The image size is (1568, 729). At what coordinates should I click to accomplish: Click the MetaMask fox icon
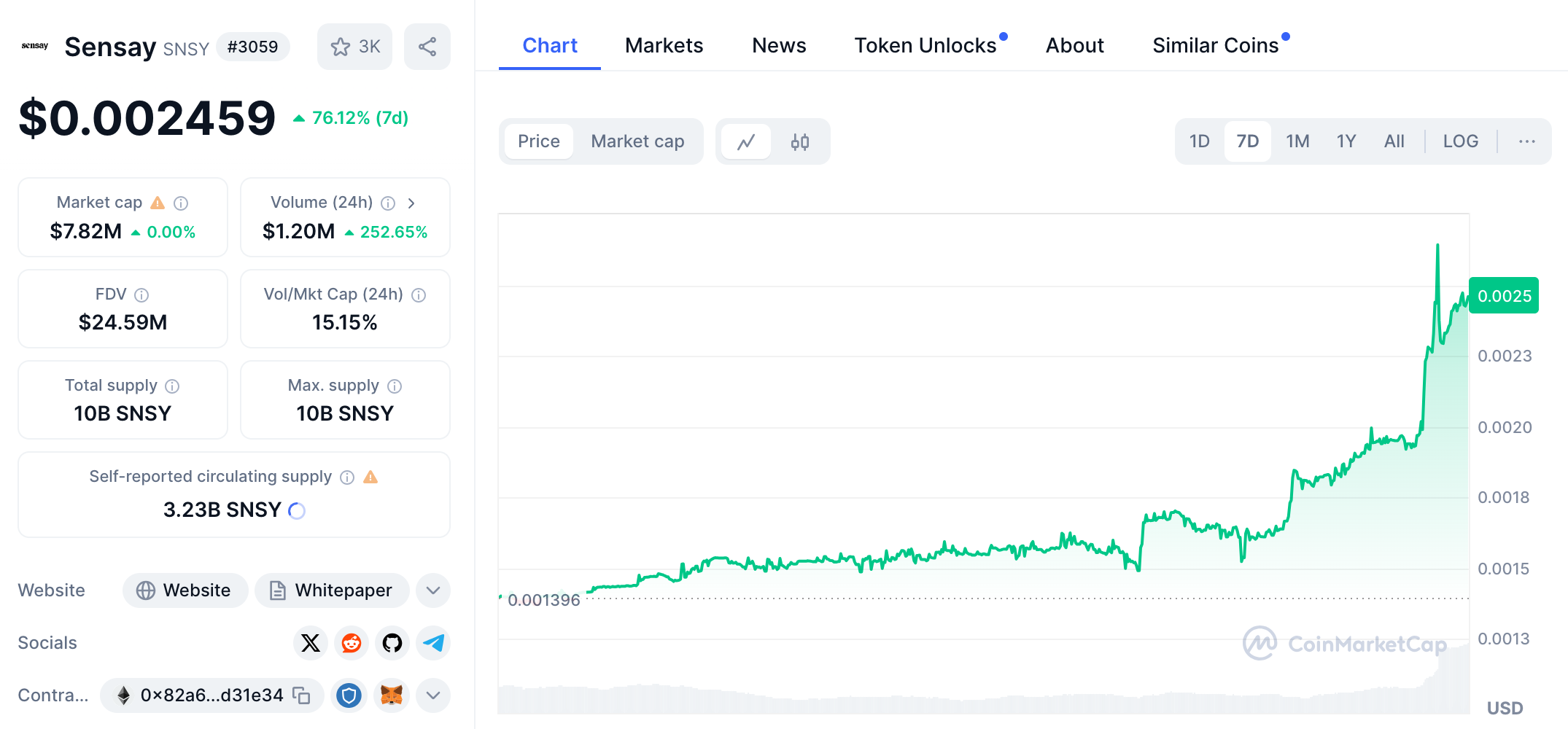[392, 695]
